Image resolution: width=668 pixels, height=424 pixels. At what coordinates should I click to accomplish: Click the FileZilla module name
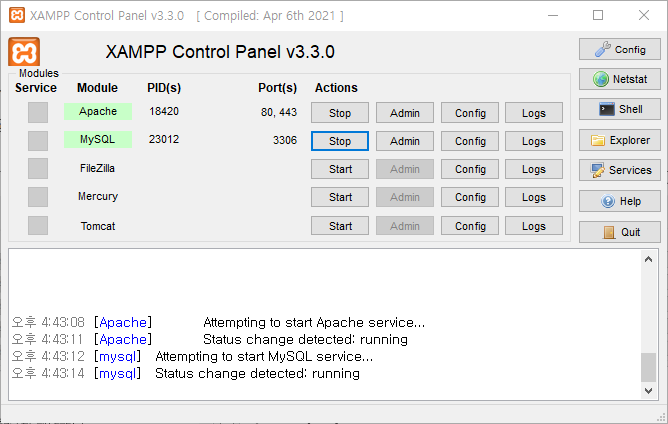click(x=98, y=168)
